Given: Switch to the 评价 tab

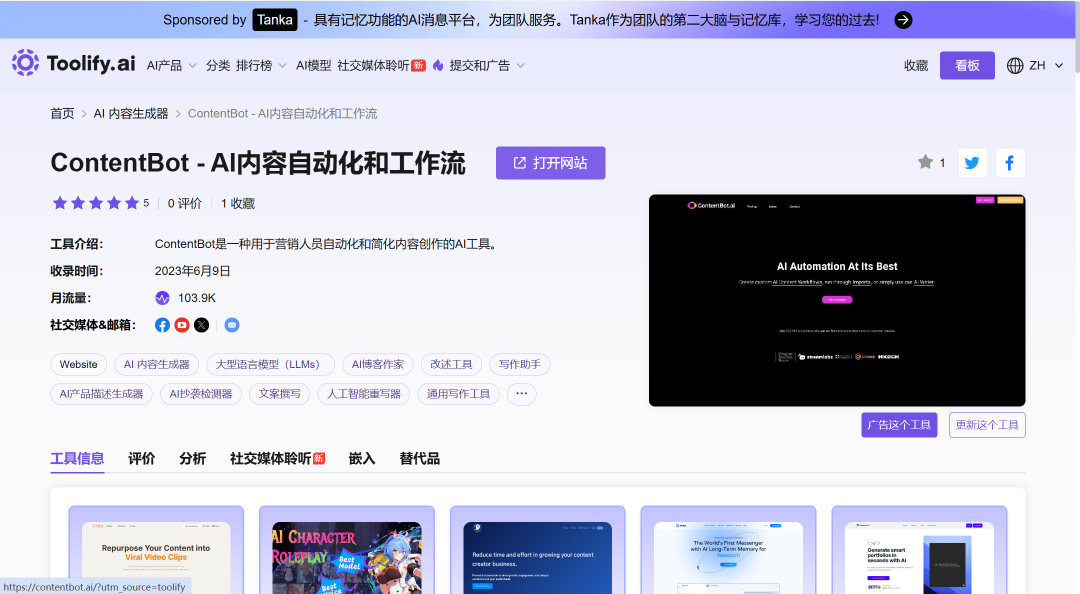Looking at the screenshot, I should click(141, 459).
